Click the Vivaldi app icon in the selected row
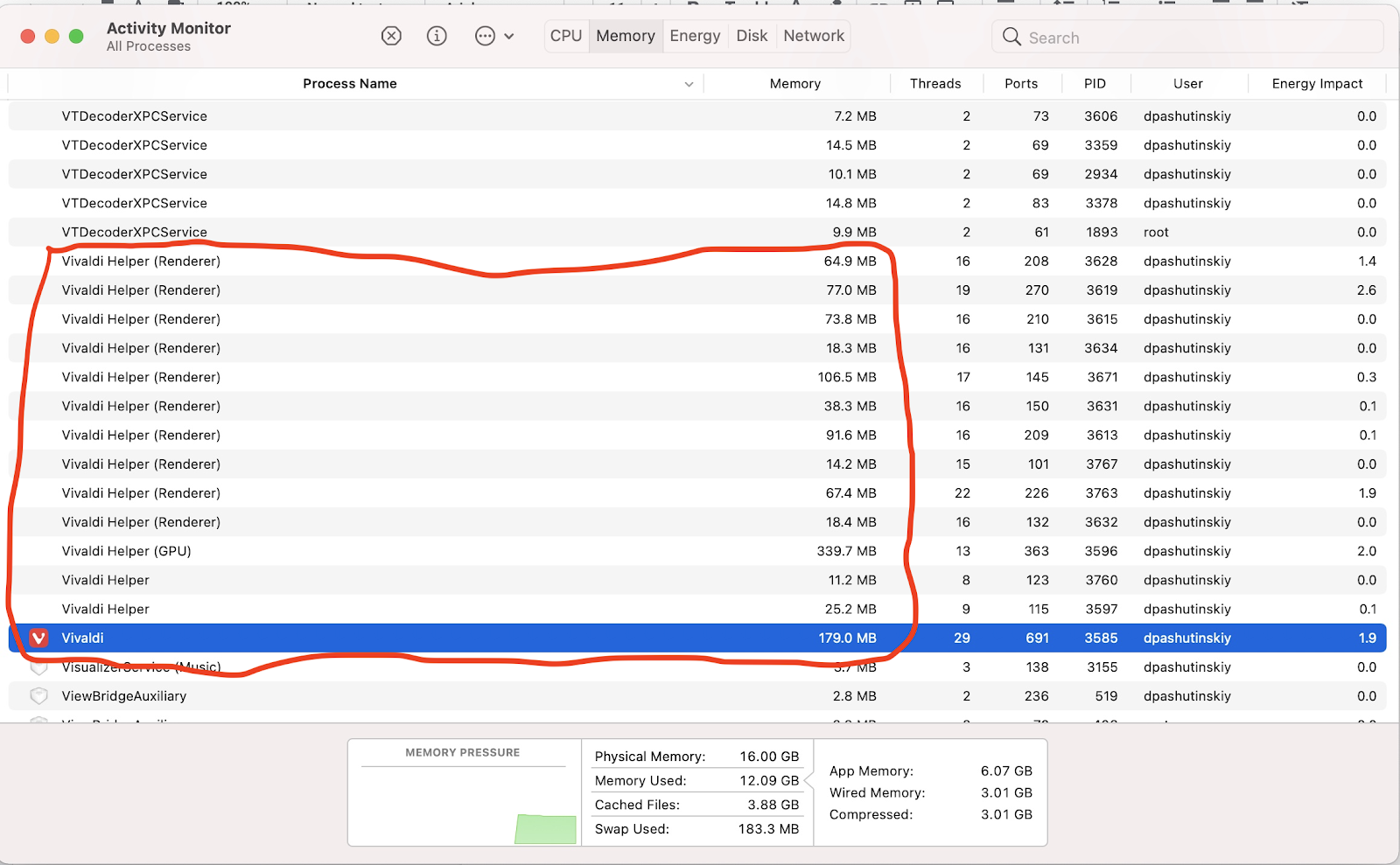 click(38, 638)
